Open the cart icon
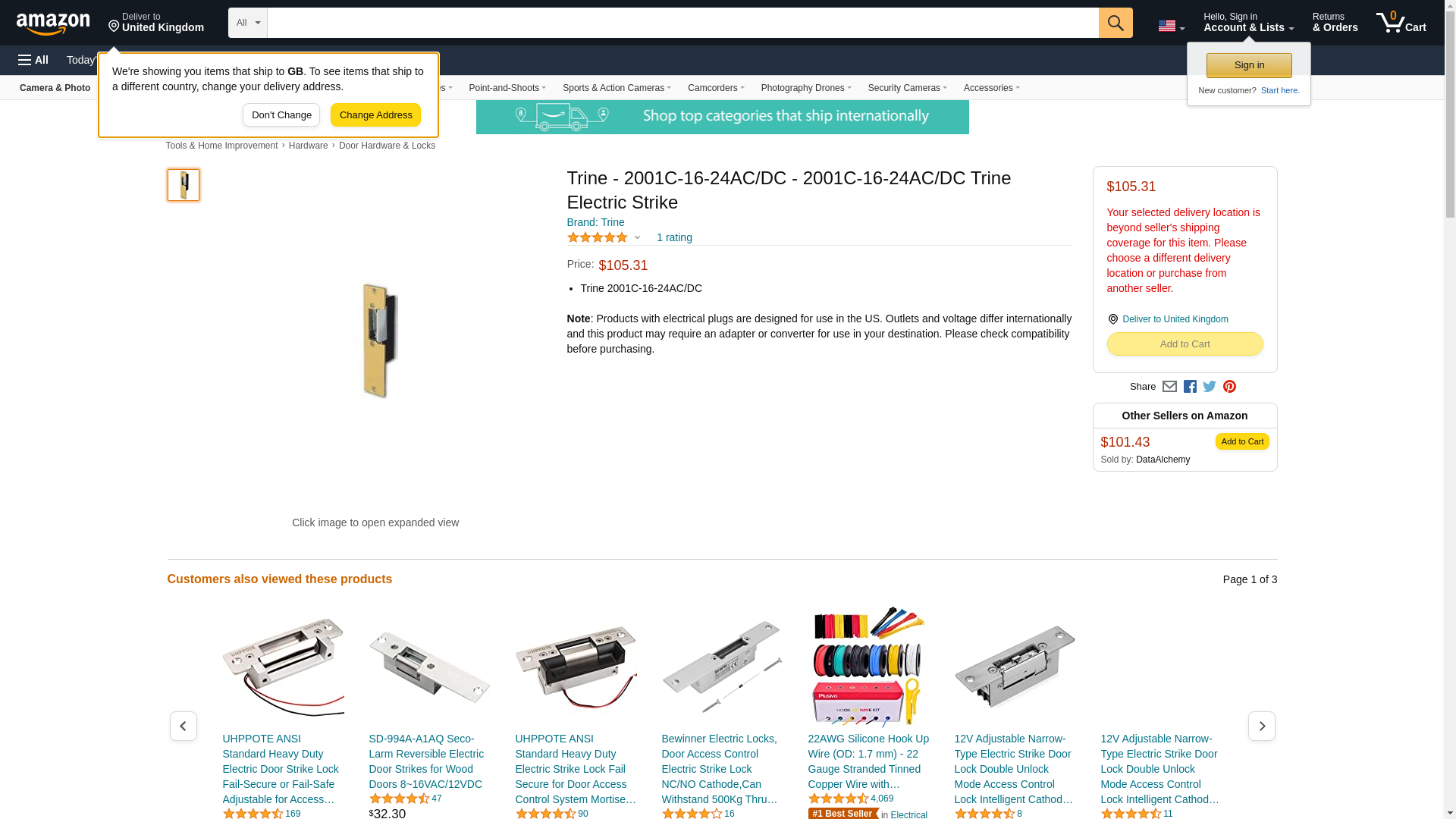This screenshot has width=1456, height=819. pyautogui.click(x=1401, y=23)
